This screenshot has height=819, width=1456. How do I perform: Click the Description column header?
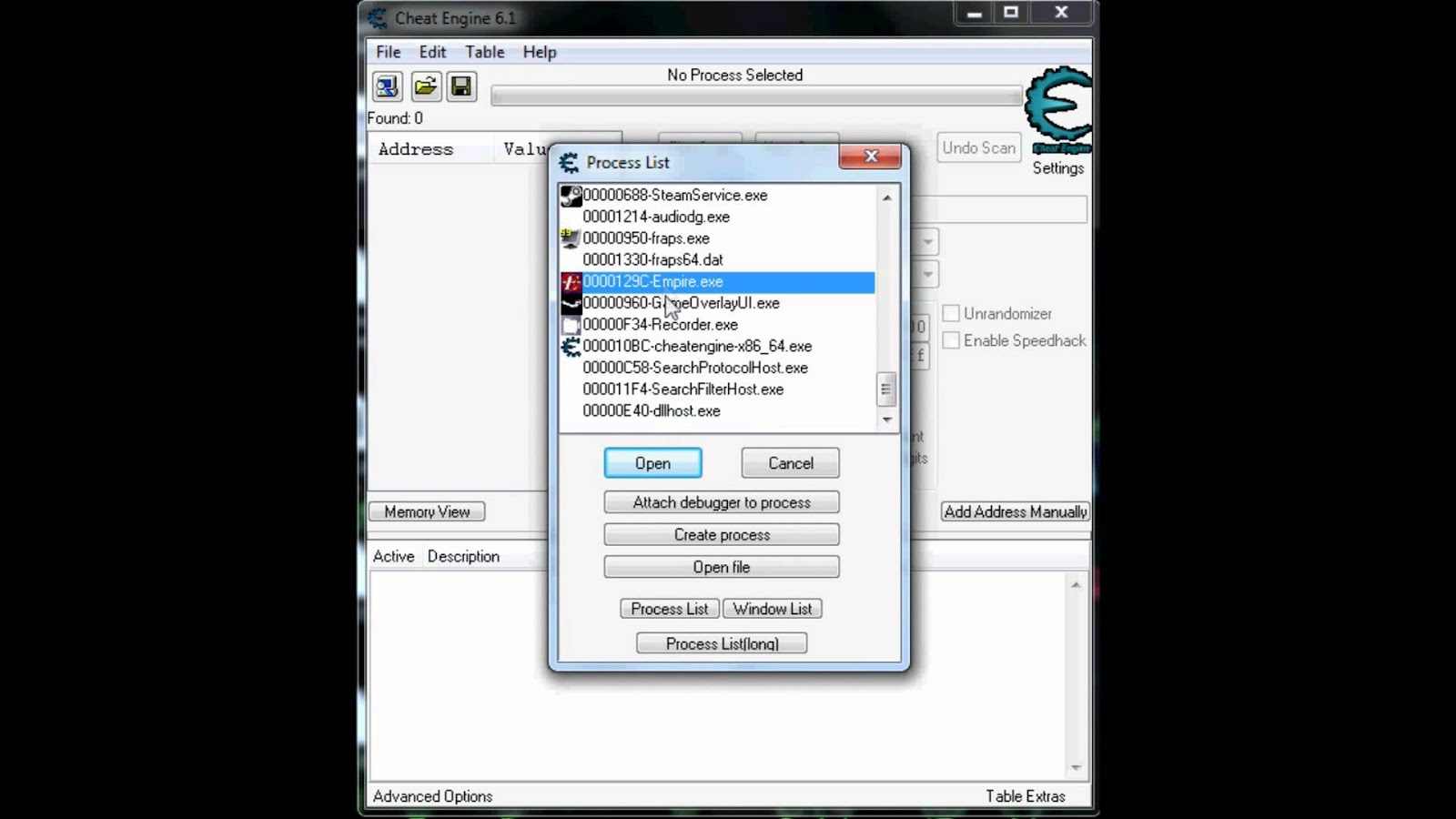pos(463,556)
